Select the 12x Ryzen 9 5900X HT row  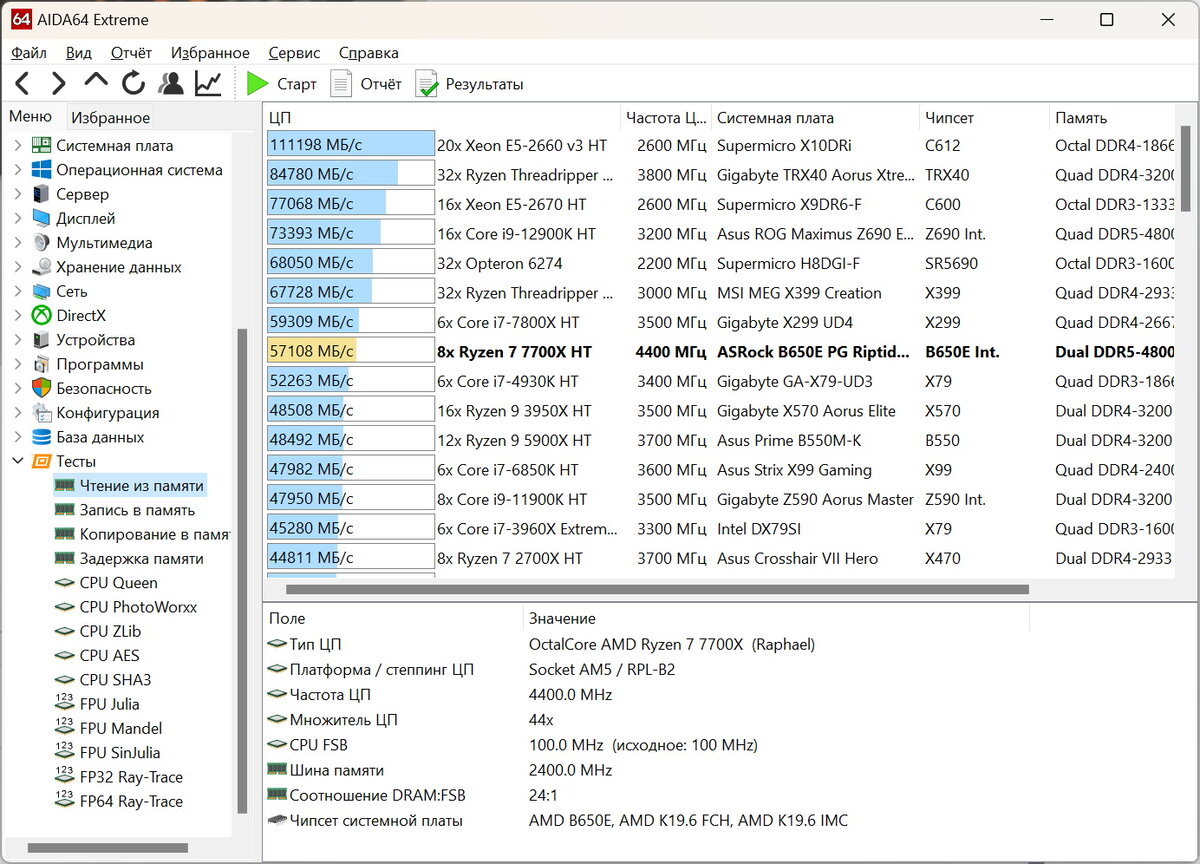tap(719, 440)
